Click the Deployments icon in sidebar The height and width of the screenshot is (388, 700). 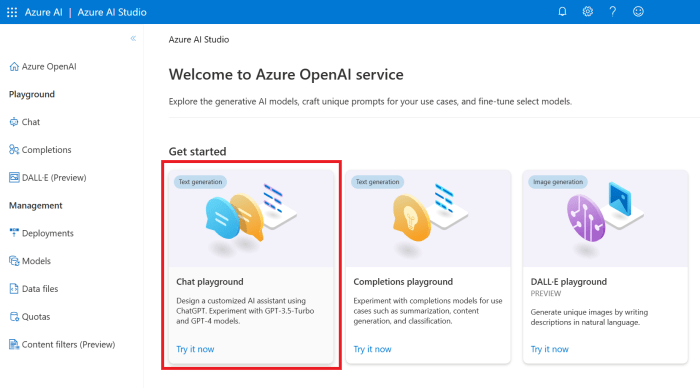pos(14,233)
